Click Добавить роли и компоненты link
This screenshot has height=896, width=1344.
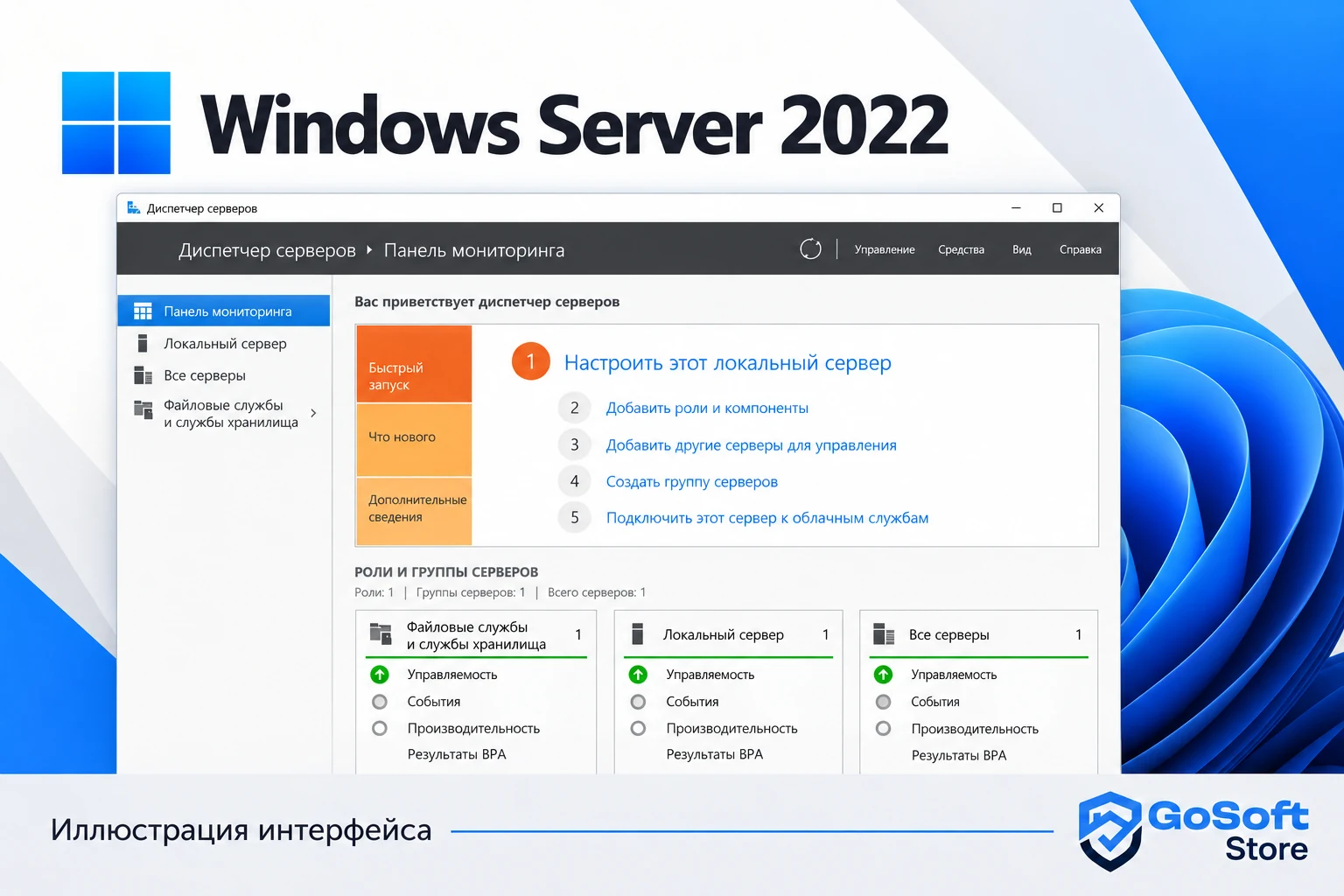point(707,408)
